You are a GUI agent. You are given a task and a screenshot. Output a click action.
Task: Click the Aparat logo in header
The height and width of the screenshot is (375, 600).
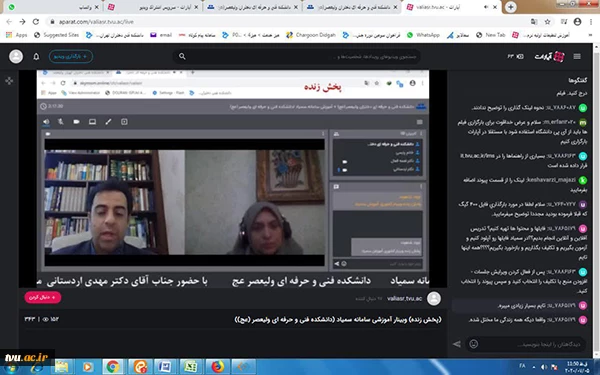[549, 57]
